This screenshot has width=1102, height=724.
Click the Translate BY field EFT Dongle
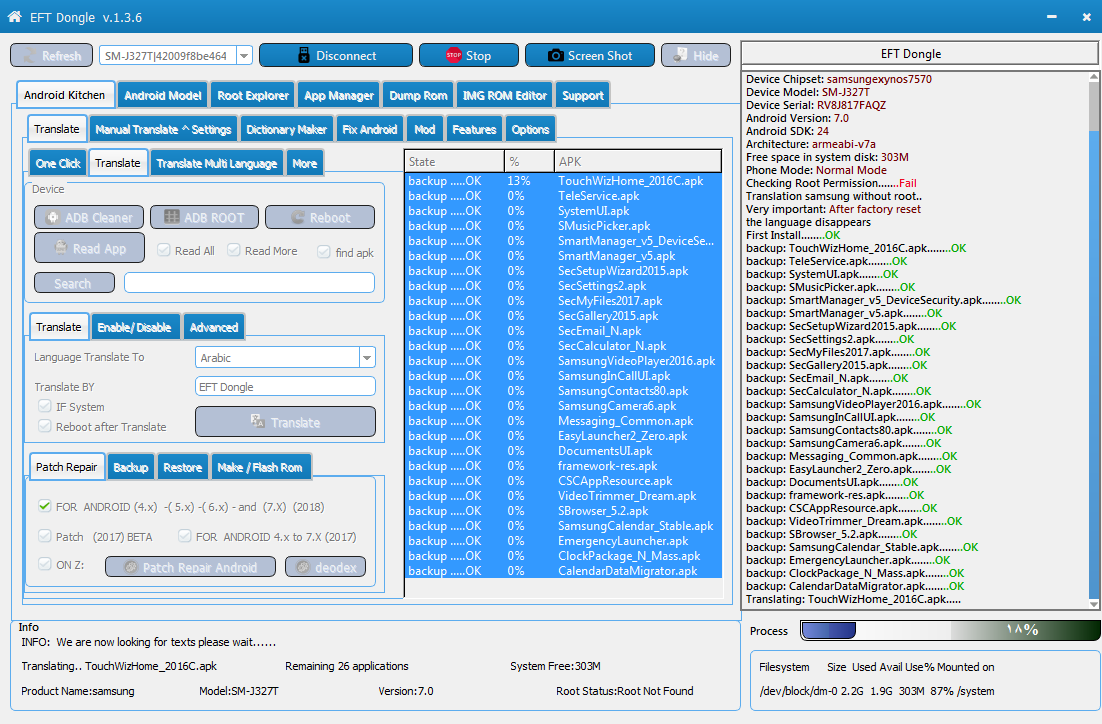coord(285,387)
